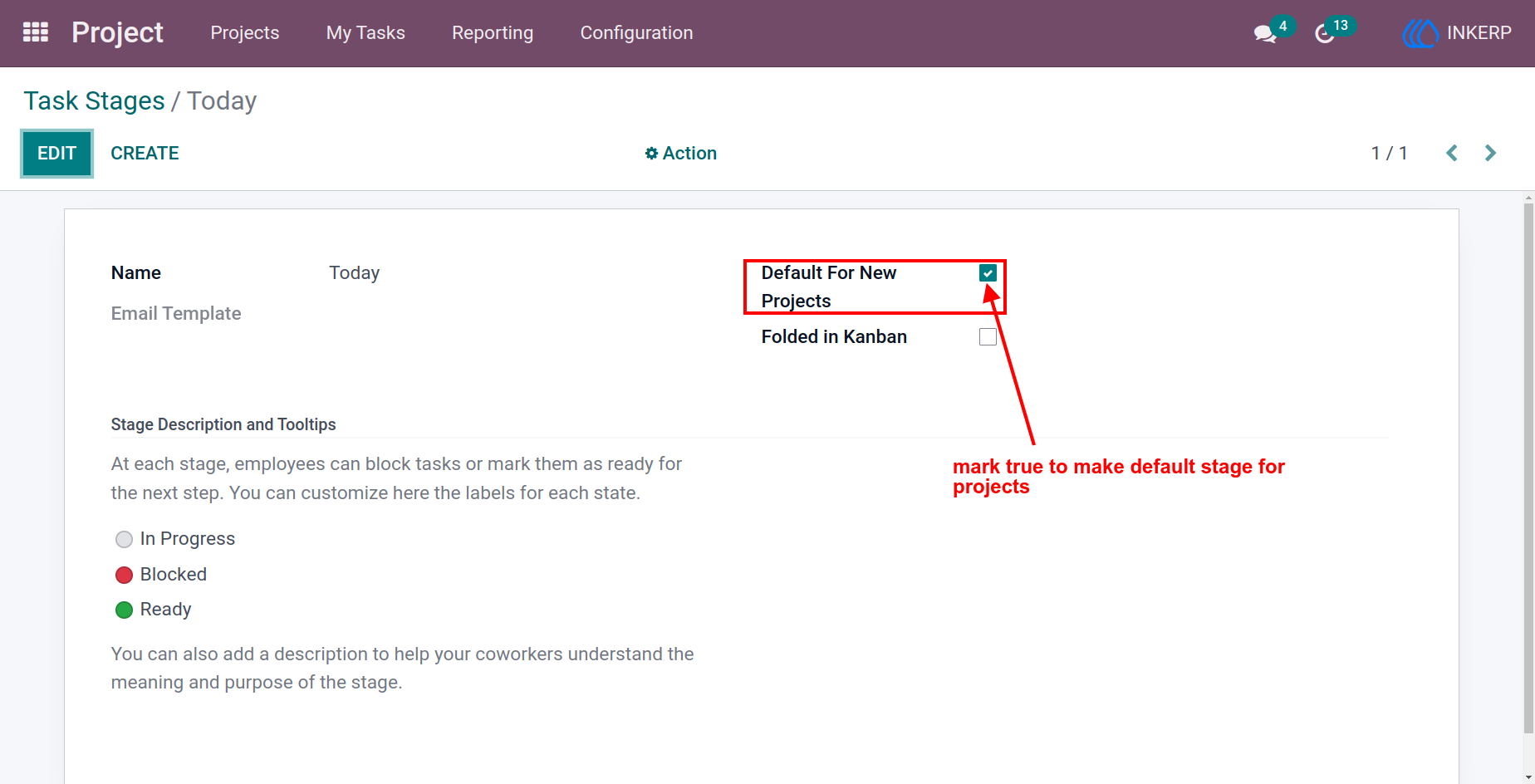Screen dimensions: 1535x784
Task: Open the apps grid menu icon
Action: click(x=35, y=32)
